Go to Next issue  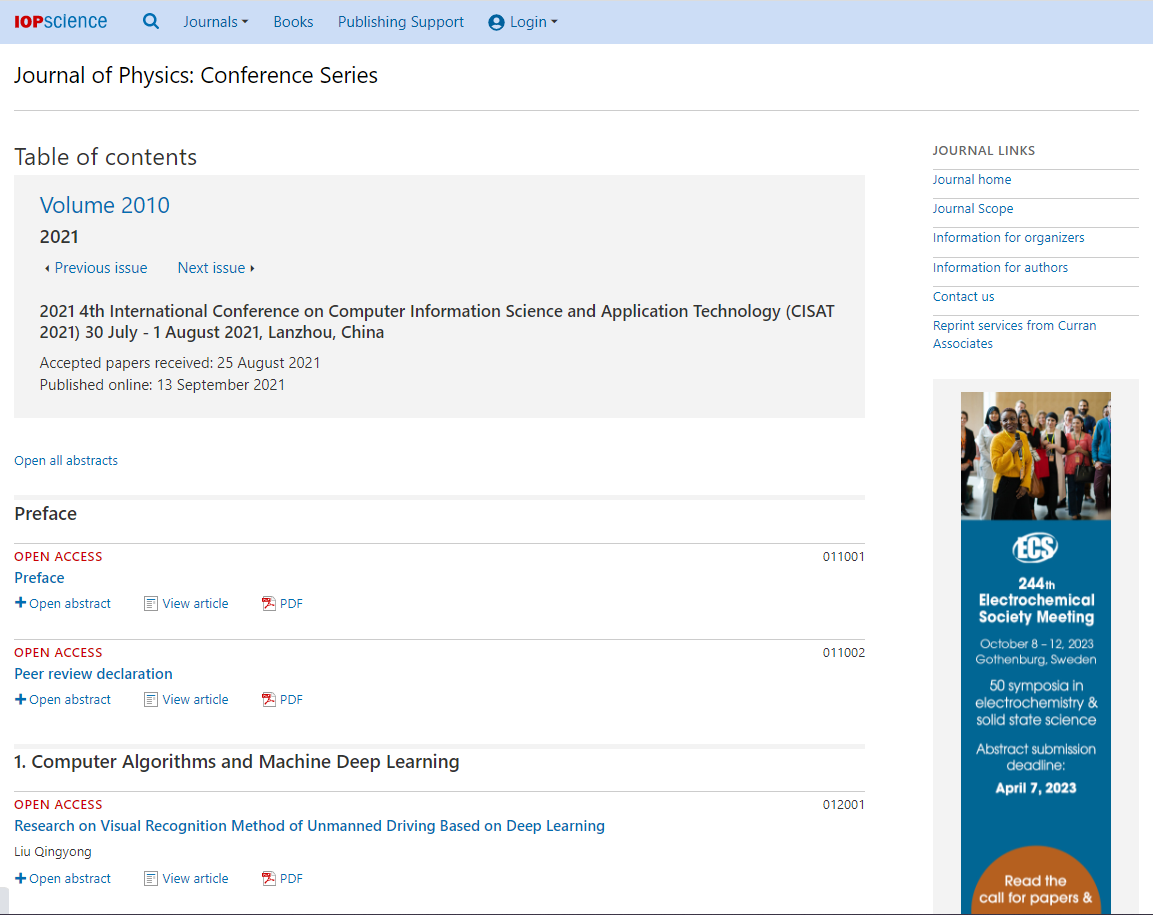(x=216, y=268)
